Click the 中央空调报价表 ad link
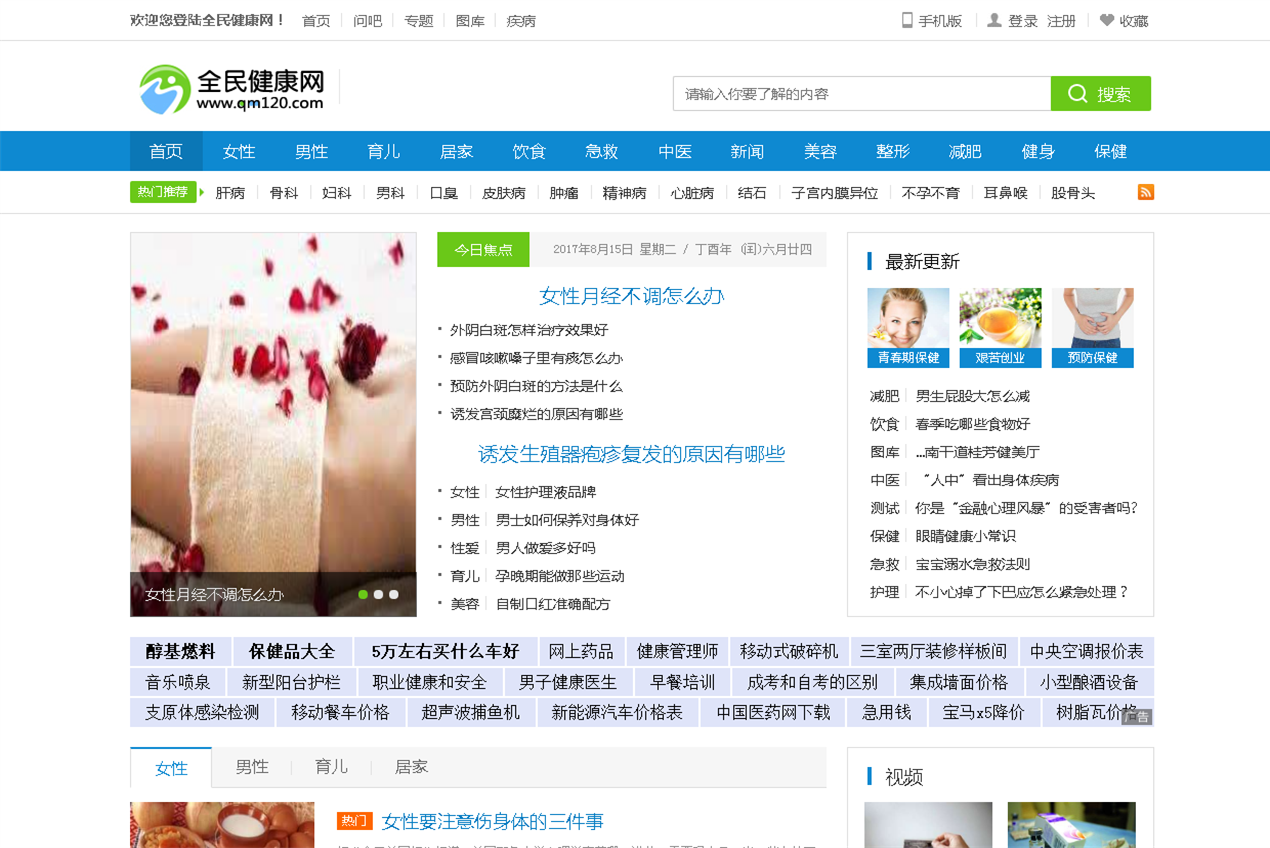1270x848 pixels. (x=1087, y=652)
